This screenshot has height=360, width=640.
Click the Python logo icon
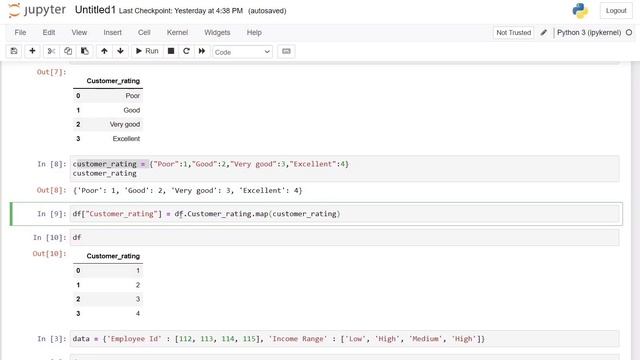pyautogui.click(x=580, y=11)
